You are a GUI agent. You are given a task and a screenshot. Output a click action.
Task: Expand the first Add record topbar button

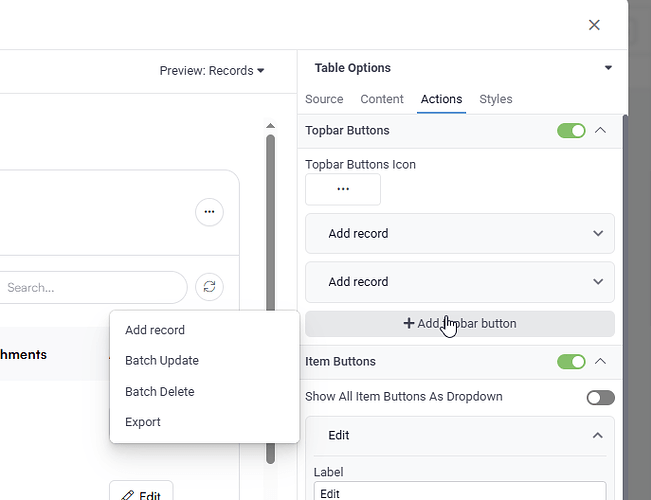click(459, 233)
